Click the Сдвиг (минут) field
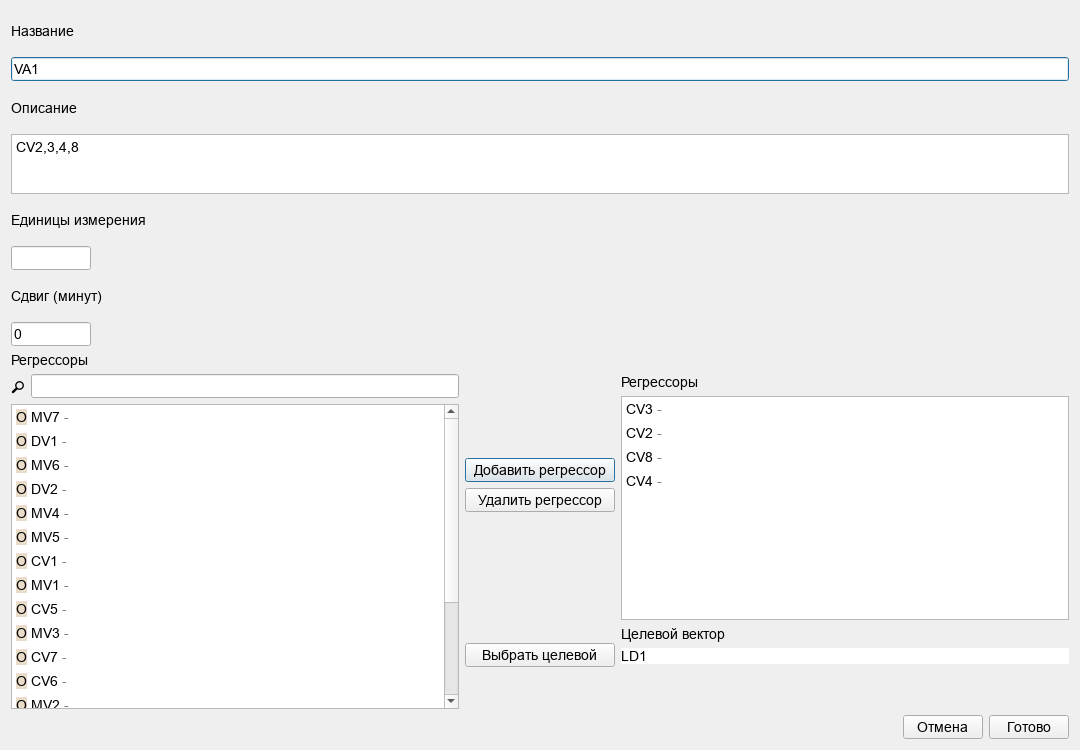The height and width of the screenshot is (750, 1080). coord(51,334)
